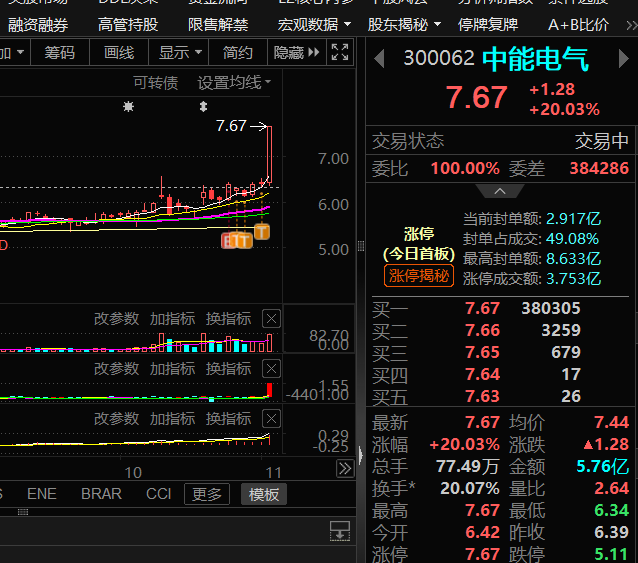Click the 筹码 toolbar button
The width and height of the screenshot is (638, 563).
(x=60, y=52)
